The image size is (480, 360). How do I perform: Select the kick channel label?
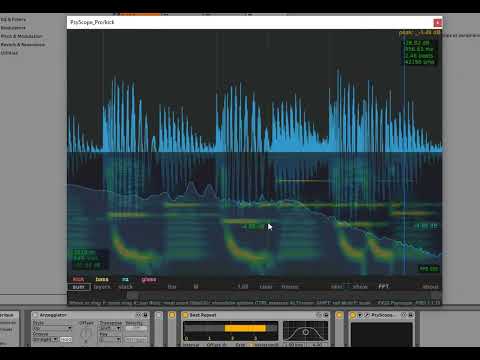(x=78, y=279)
